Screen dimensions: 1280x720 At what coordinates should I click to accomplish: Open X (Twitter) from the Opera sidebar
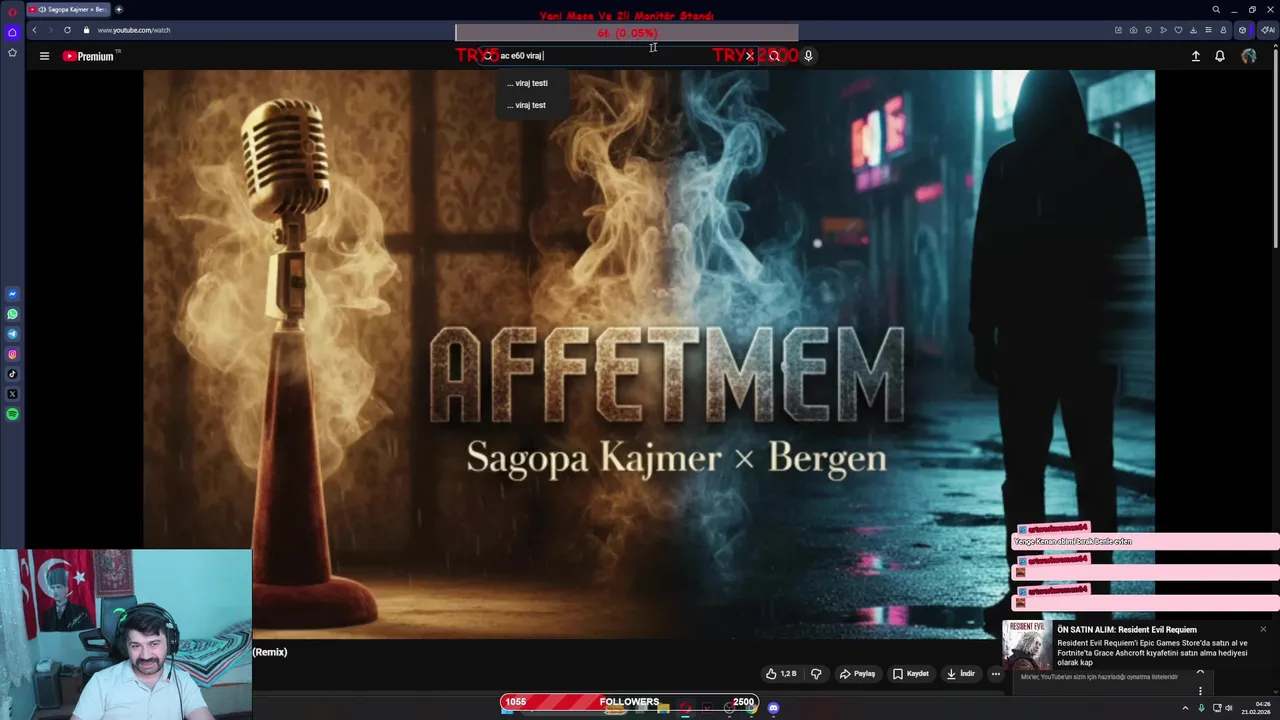(12, 394)
